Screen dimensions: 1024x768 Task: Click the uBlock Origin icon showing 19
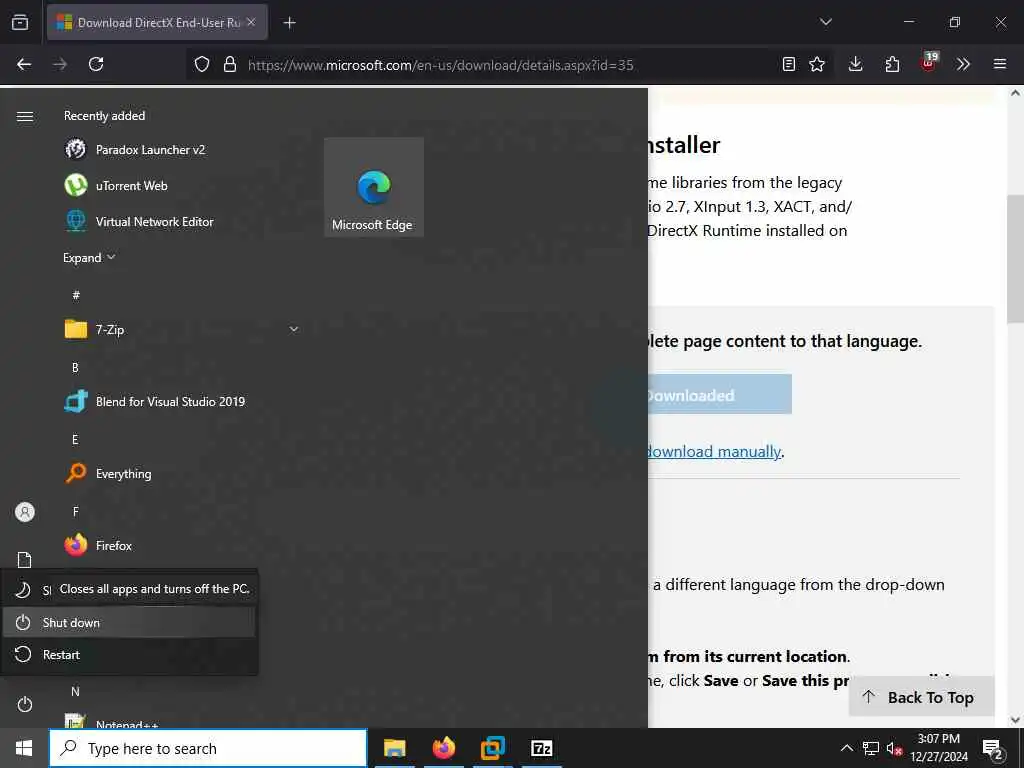pyautogui.click(x=929, y=63)
